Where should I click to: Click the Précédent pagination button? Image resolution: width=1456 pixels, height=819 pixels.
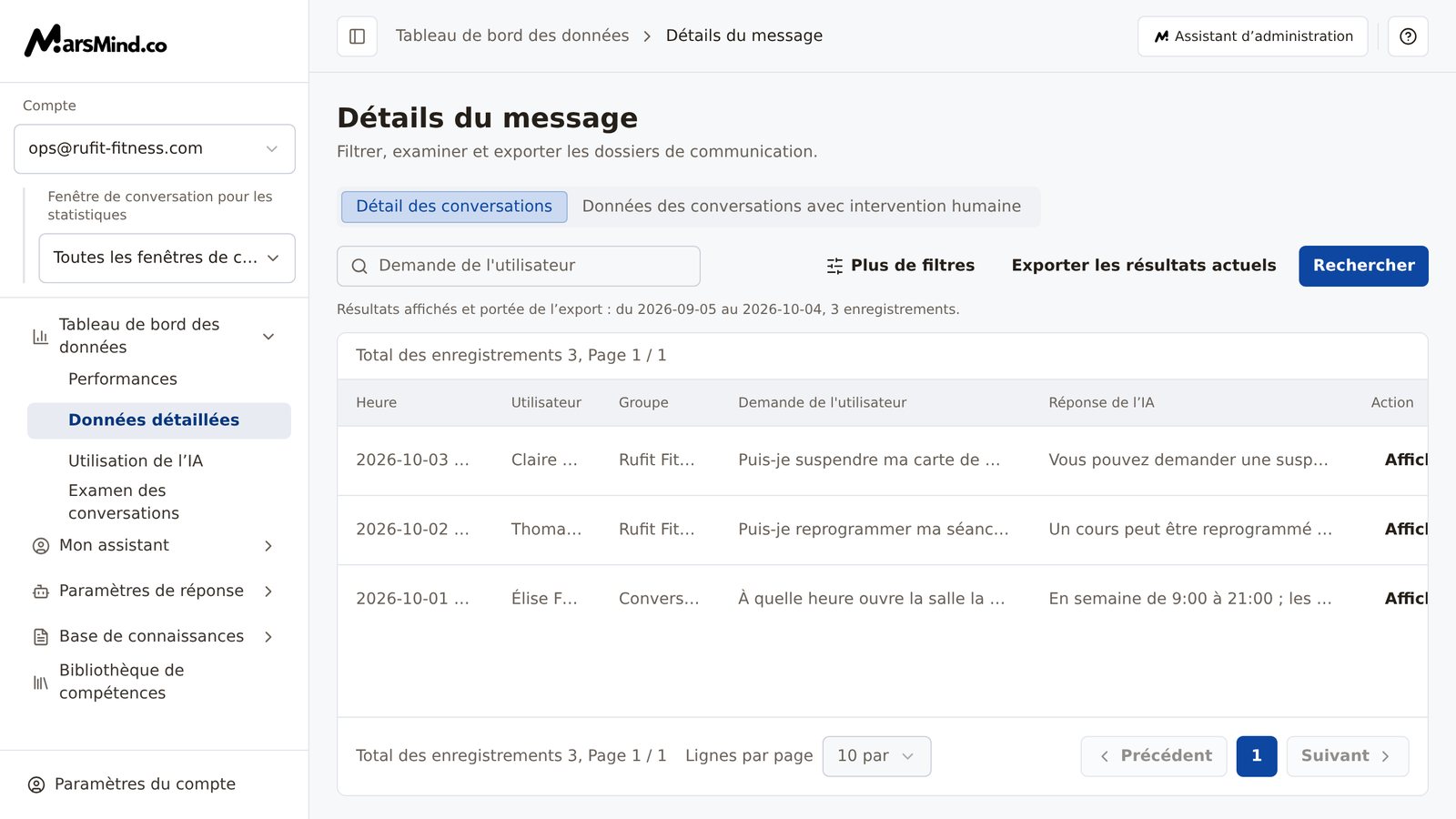1154,756
